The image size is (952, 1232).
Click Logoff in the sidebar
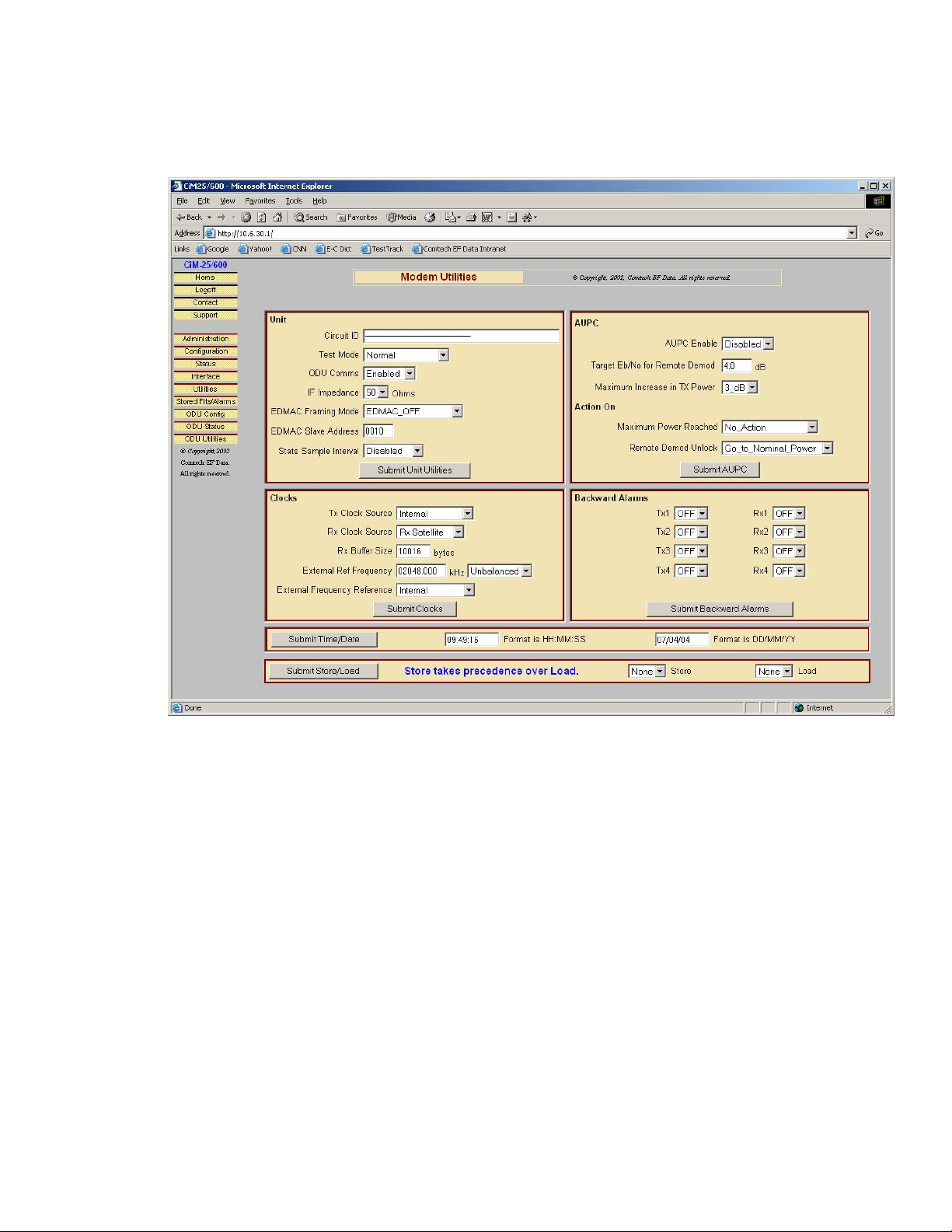[x=205, y=290]
